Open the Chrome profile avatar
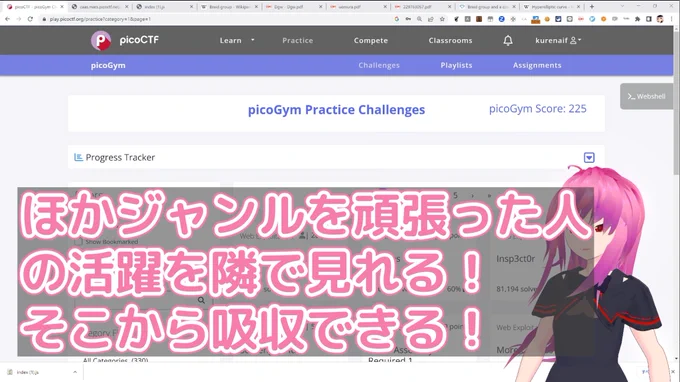Image resolution: width=680 pixels, height=382 pixels. [660, 19]
